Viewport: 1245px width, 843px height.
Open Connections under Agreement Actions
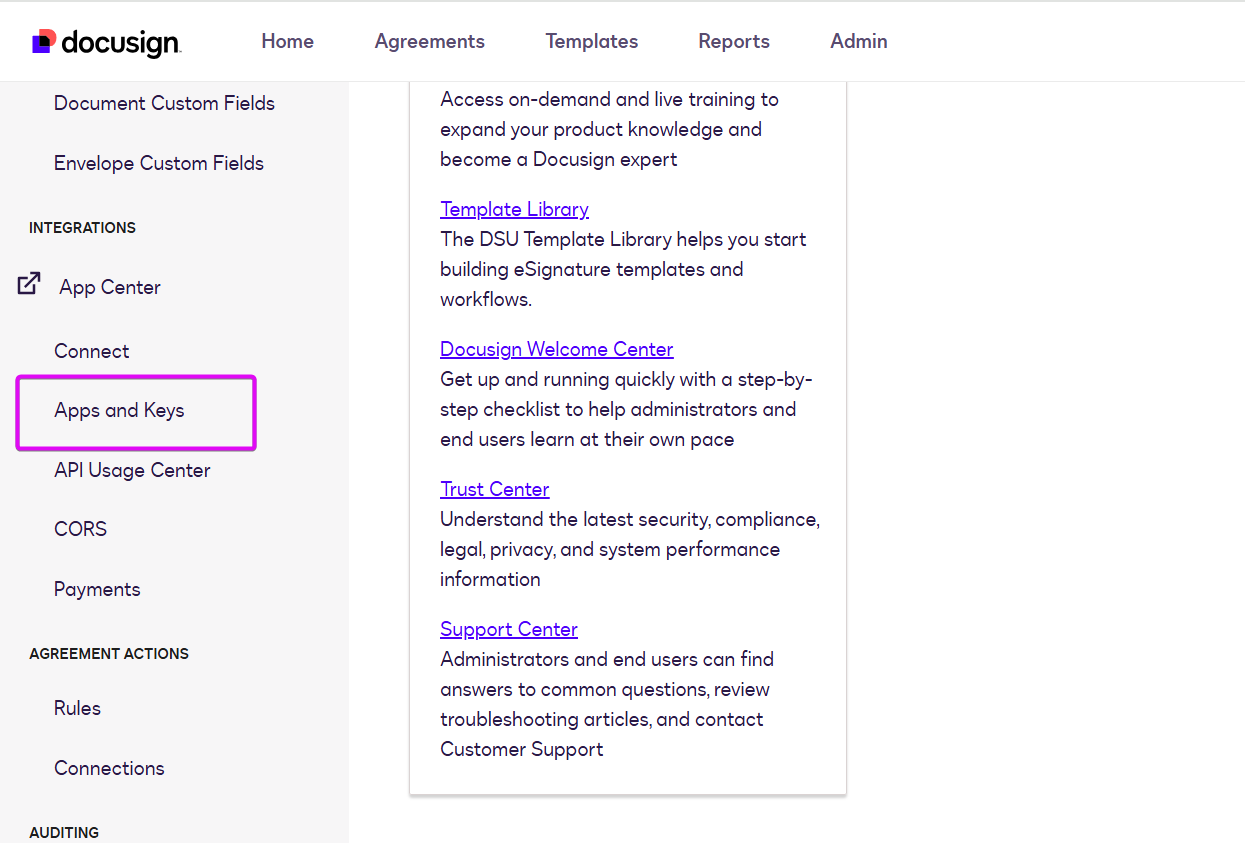tap(109, 768)
